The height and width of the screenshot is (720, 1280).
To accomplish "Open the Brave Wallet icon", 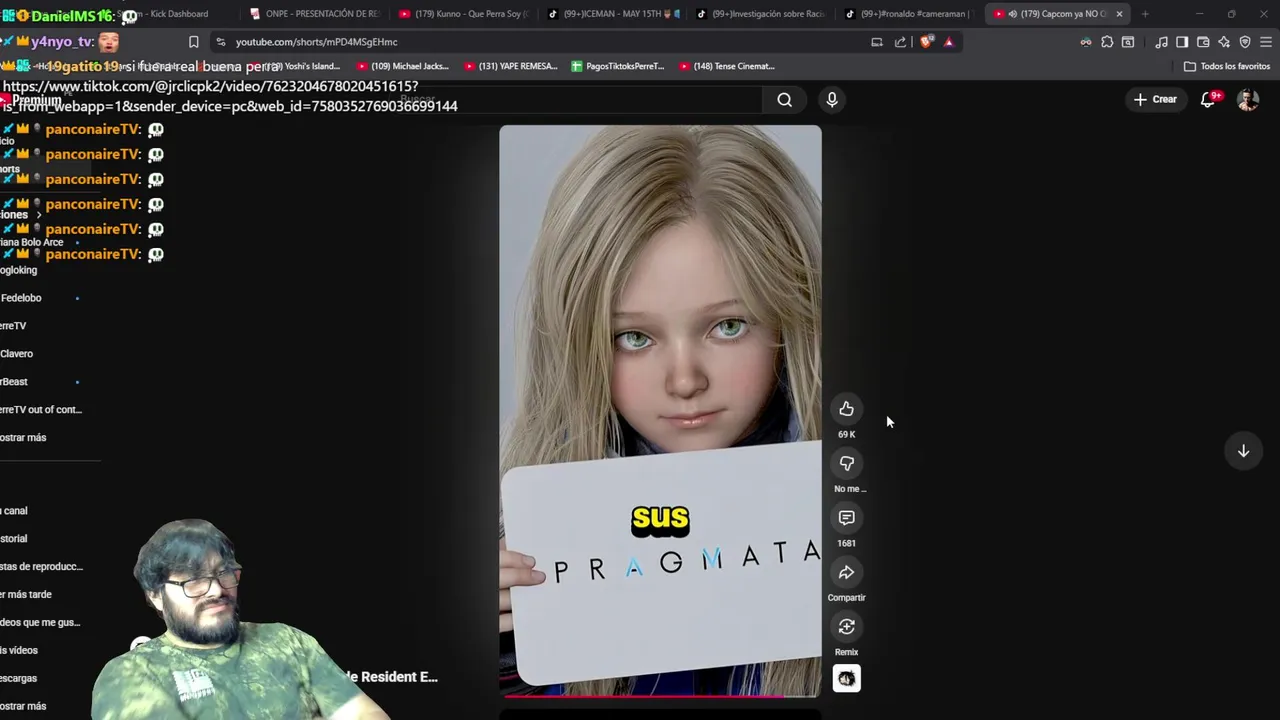I will 1203,42.
